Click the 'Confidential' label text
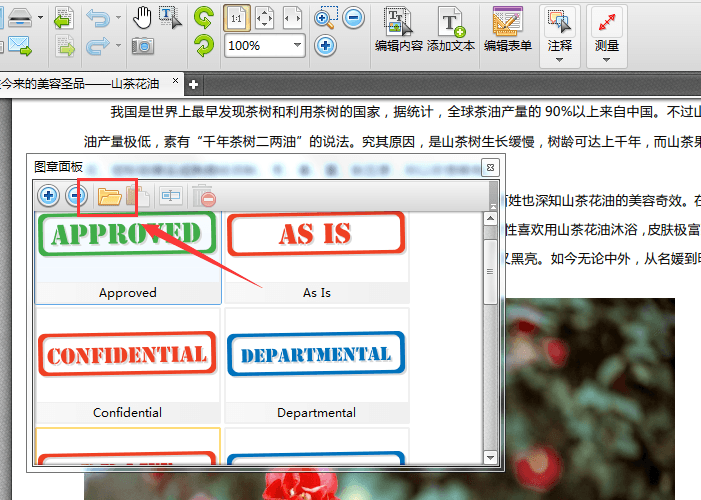 pyautogui.click(x=127, y=412)
